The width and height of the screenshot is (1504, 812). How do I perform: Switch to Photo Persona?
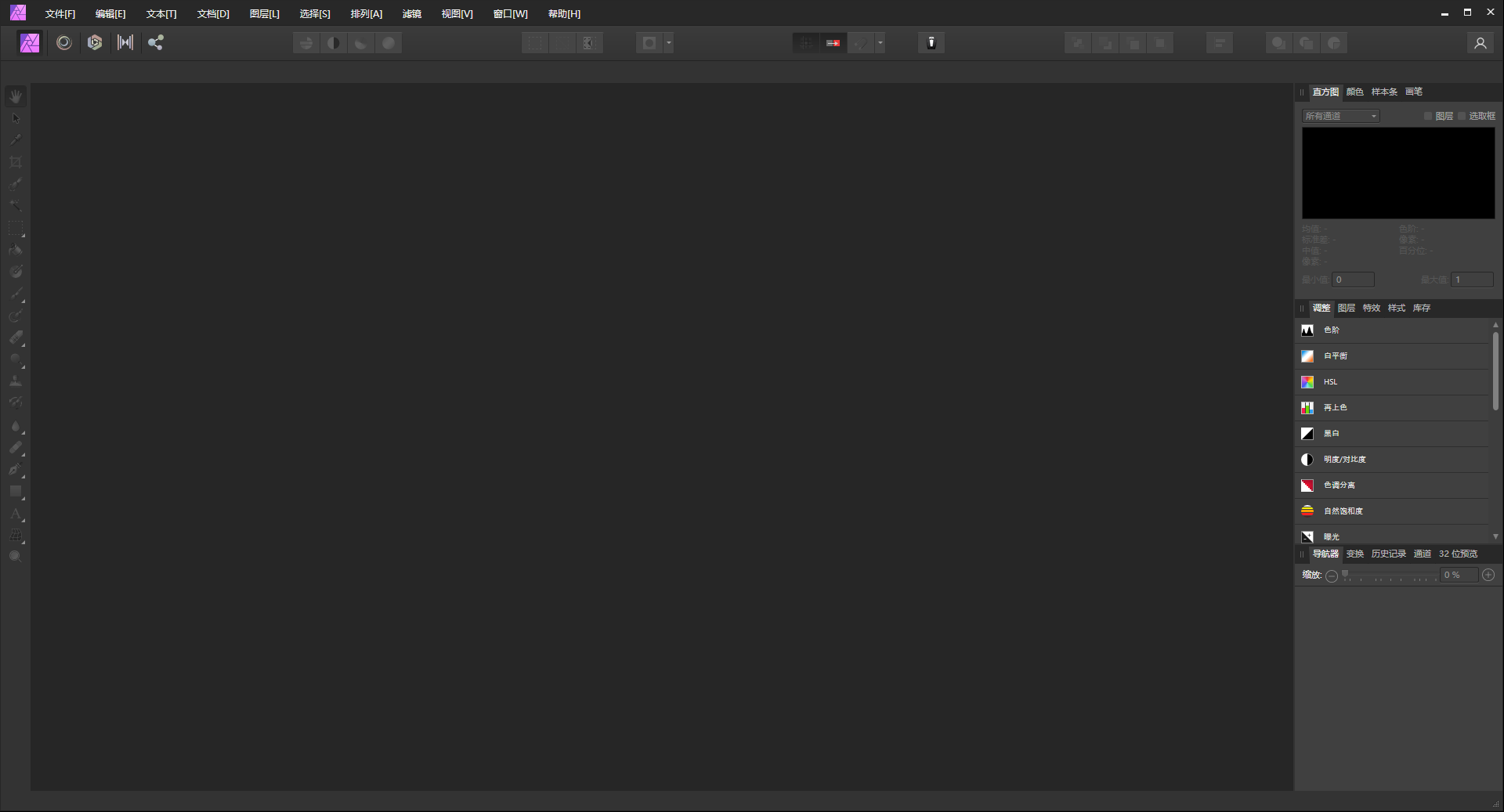pyautogui.click(x=30, y=43)
